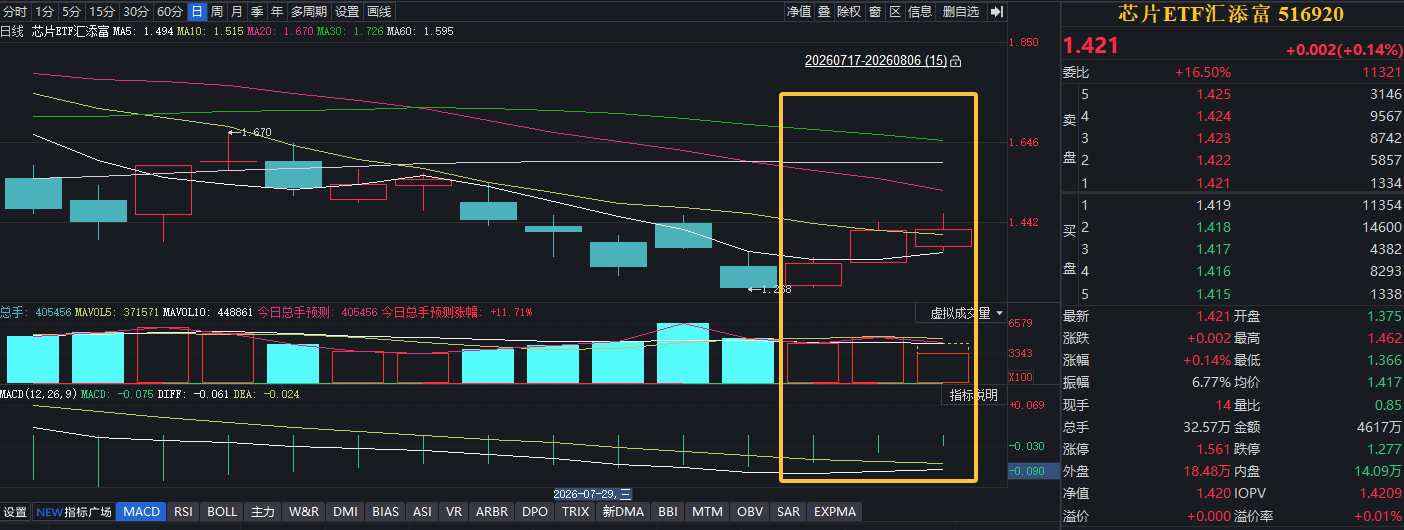Collapse side panel with arrow icon
This screenshot has height=530, width=1404.
[996, 12]
